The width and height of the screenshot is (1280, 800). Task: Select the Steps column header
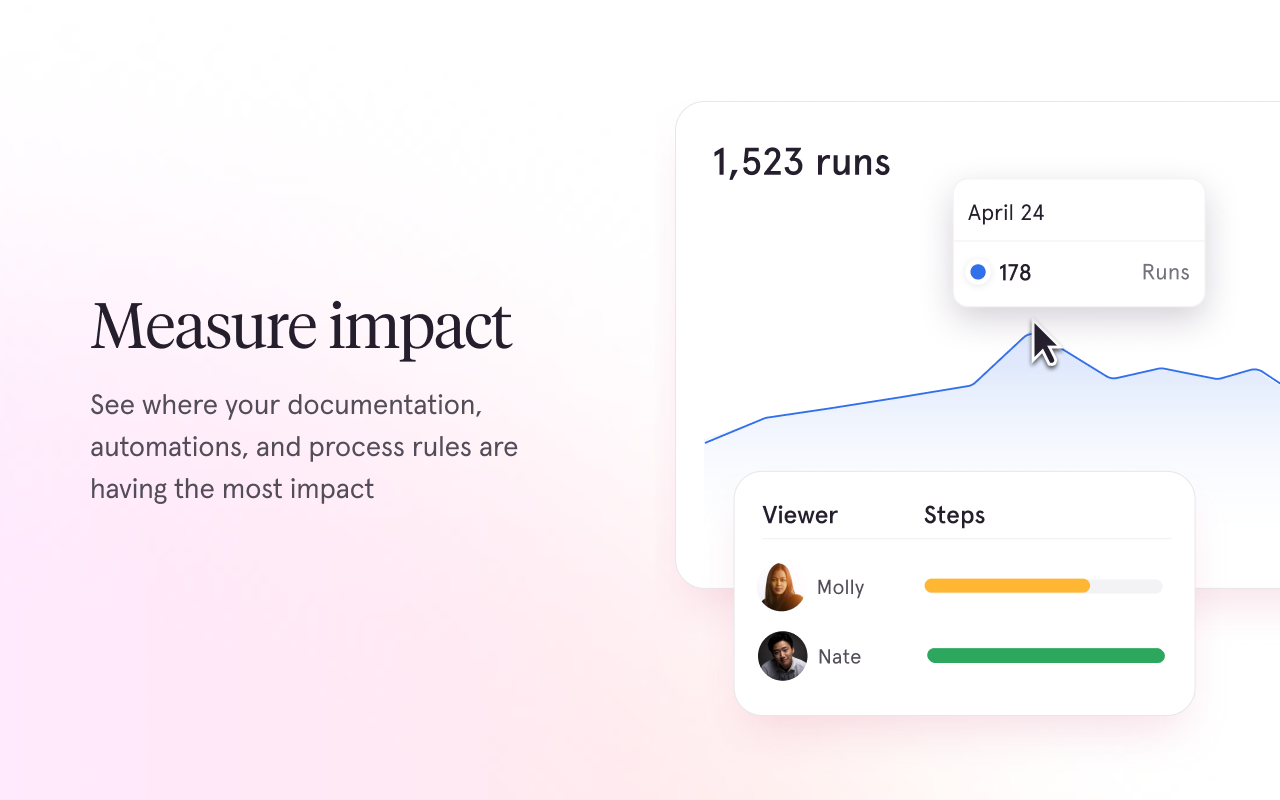954,515
